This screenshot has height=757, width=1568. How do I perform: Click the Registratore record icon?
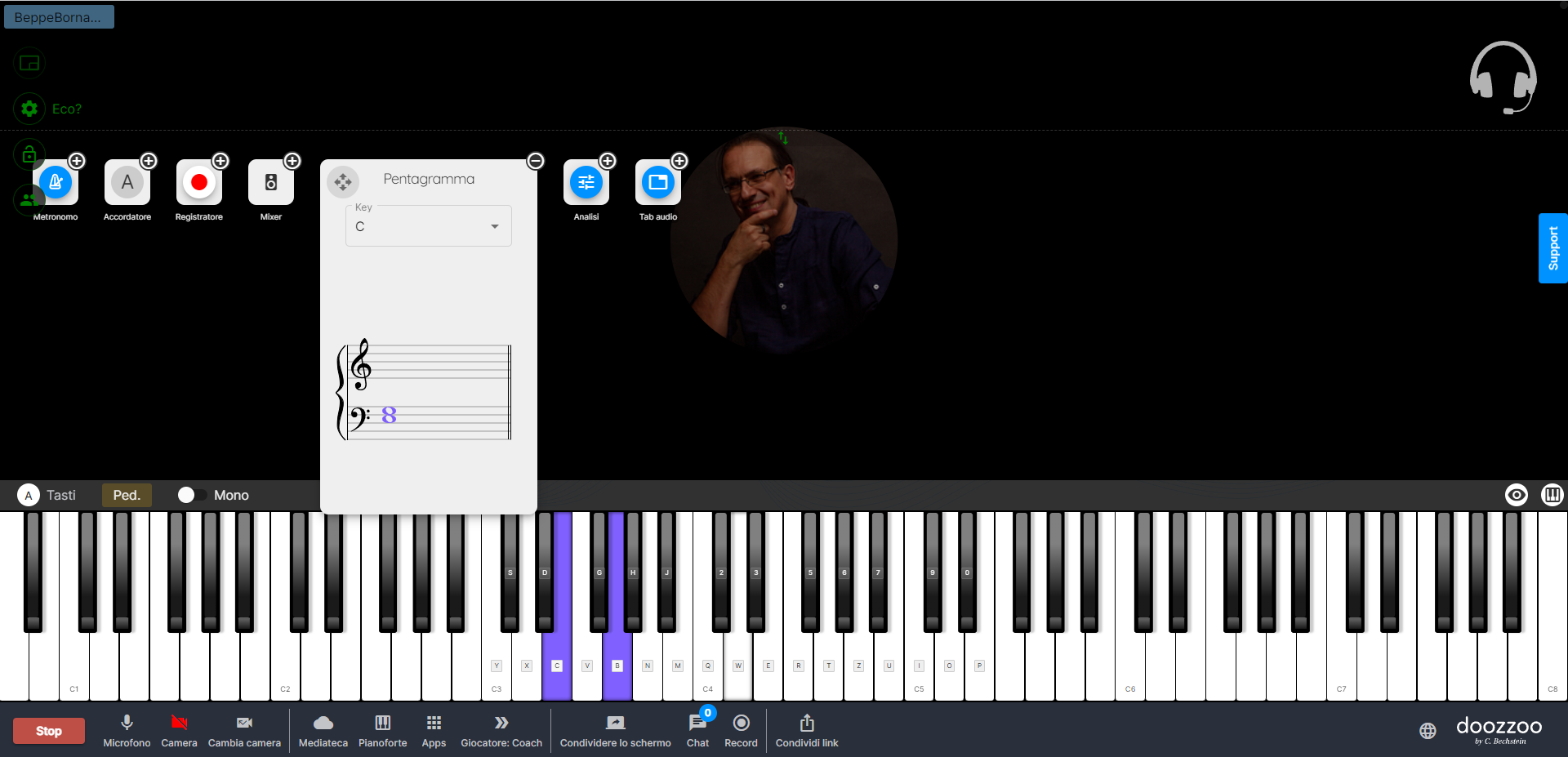click(x=199, y=183)
